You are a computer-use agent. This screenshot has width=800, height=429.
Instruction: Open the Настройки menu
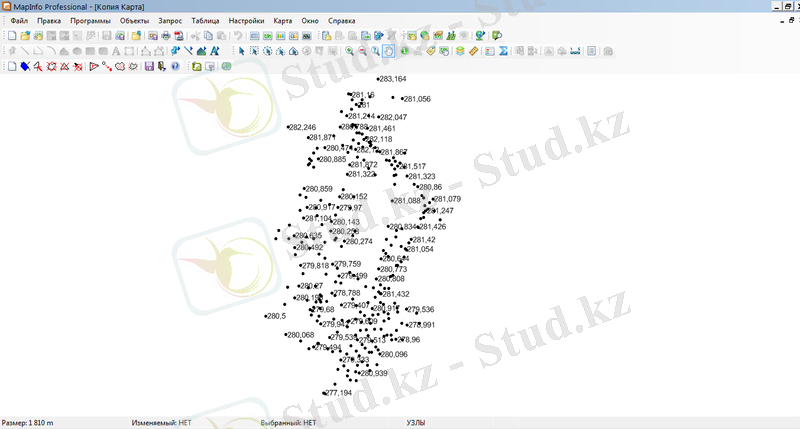[x=246, y=21]
